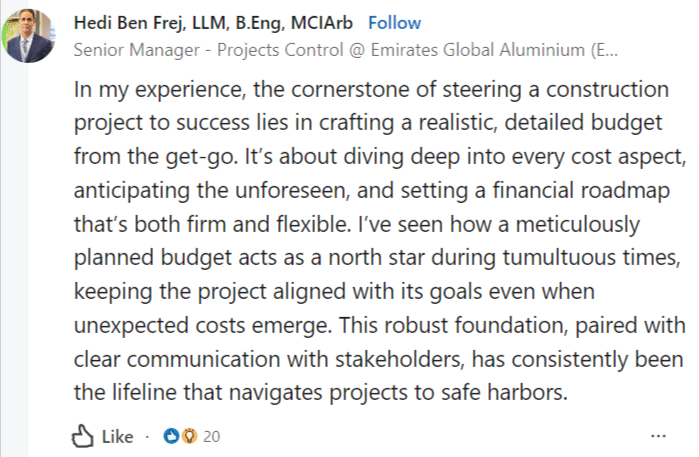Click the lightbulb insightful reaction icon
The image size is (699, 457).
coord(187,436)
